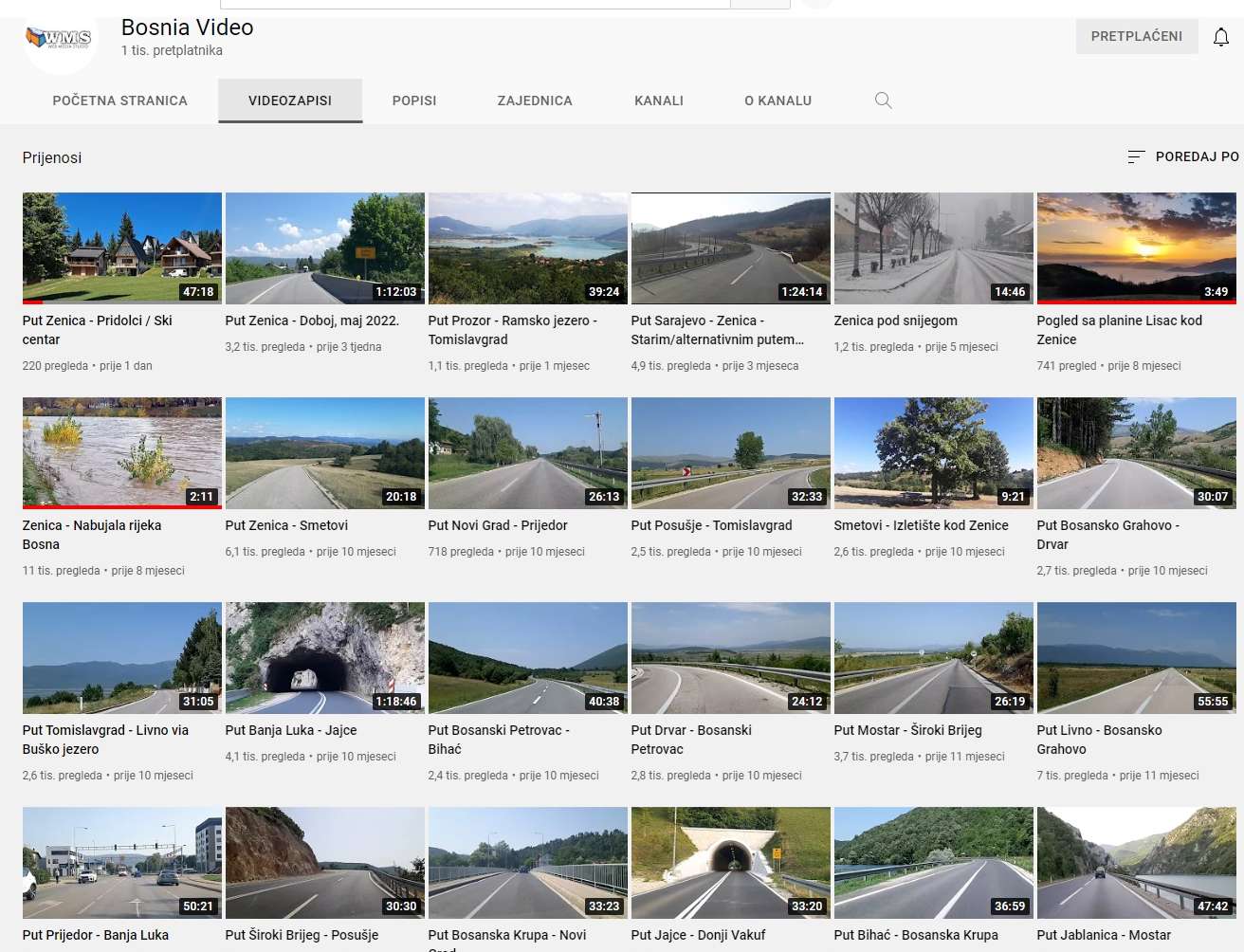Expand the Prijenosi uploads filter
This screenshot has width=1244, height=952.
[52, 157]
